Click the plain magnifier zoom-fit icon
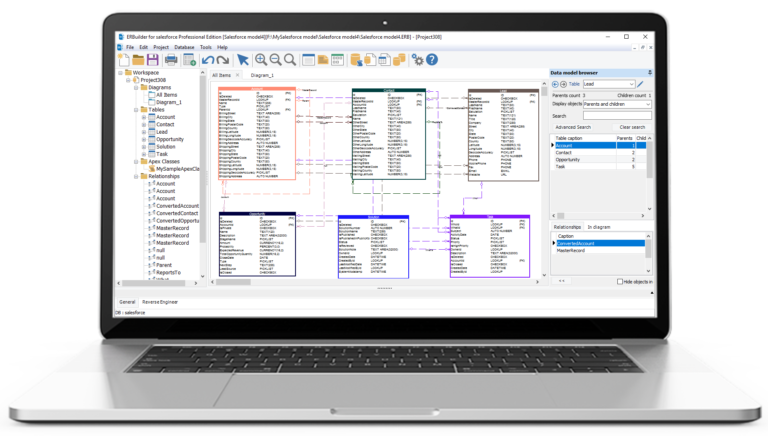The image size is (768, 436). click(x=290, y=60)
